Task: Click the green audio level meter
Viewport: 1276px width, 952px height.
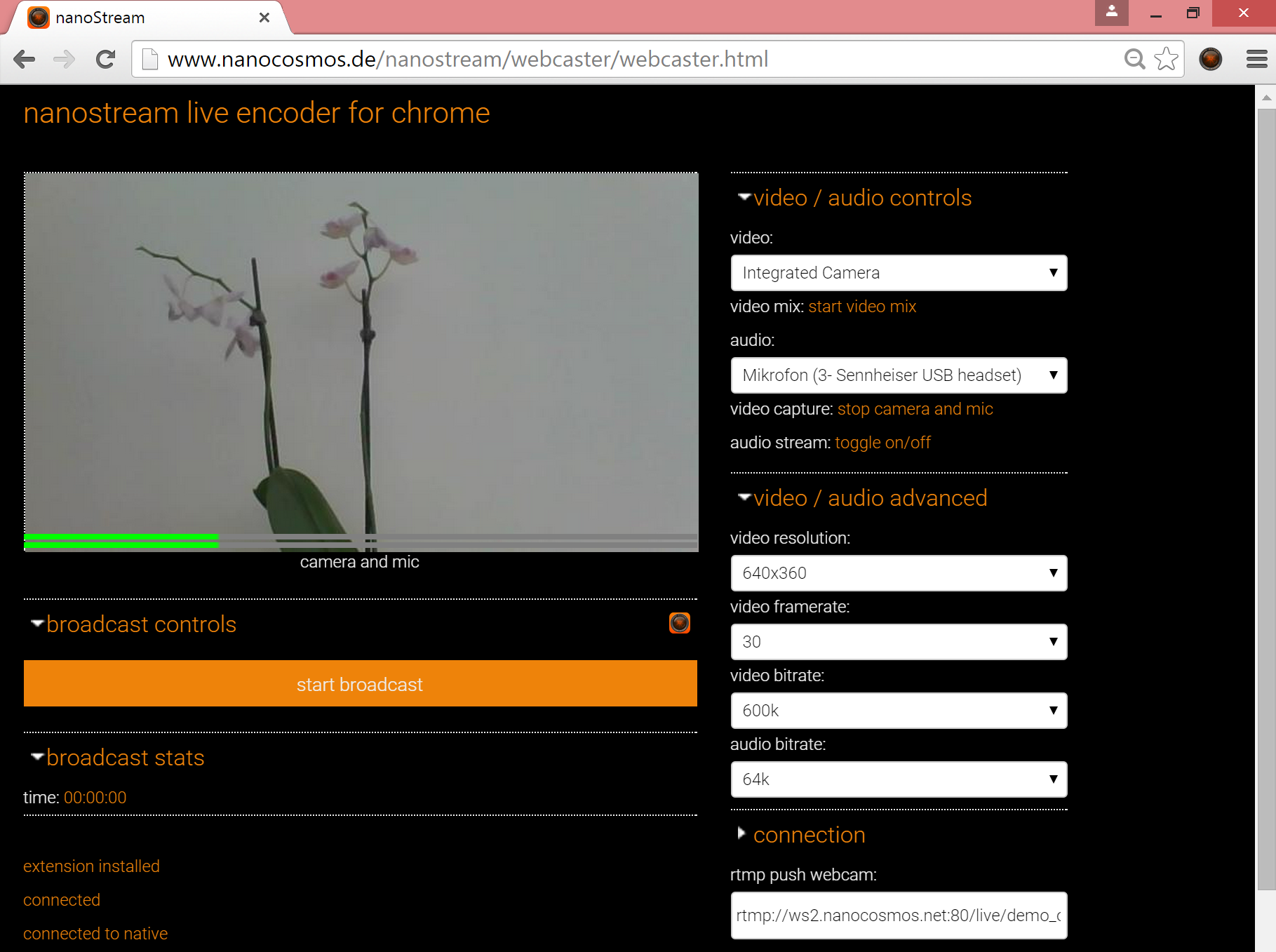Action: click(121, 541)
